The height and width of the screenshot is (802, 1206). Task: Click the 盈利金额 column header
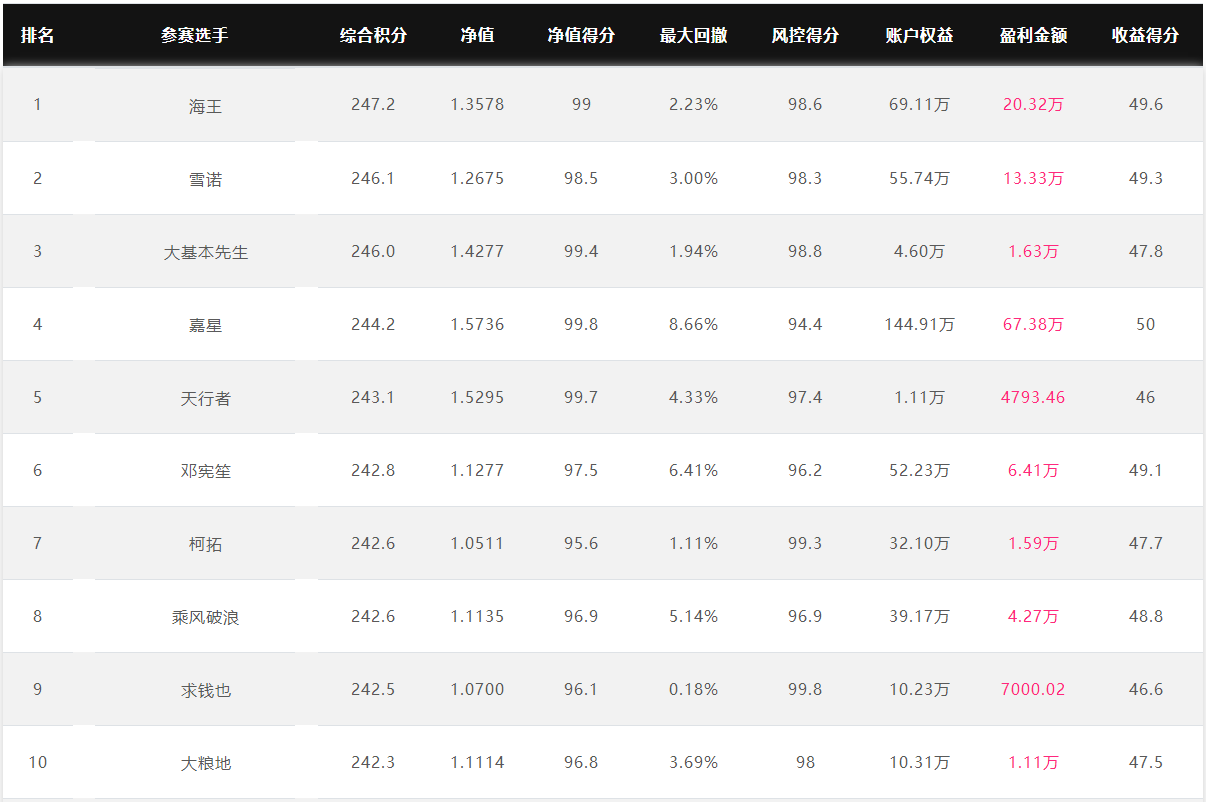1033,35
